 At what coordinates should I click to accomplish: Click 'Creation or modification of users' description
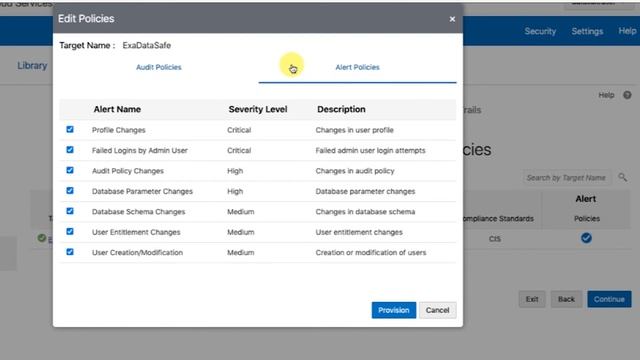coord(371,253)
